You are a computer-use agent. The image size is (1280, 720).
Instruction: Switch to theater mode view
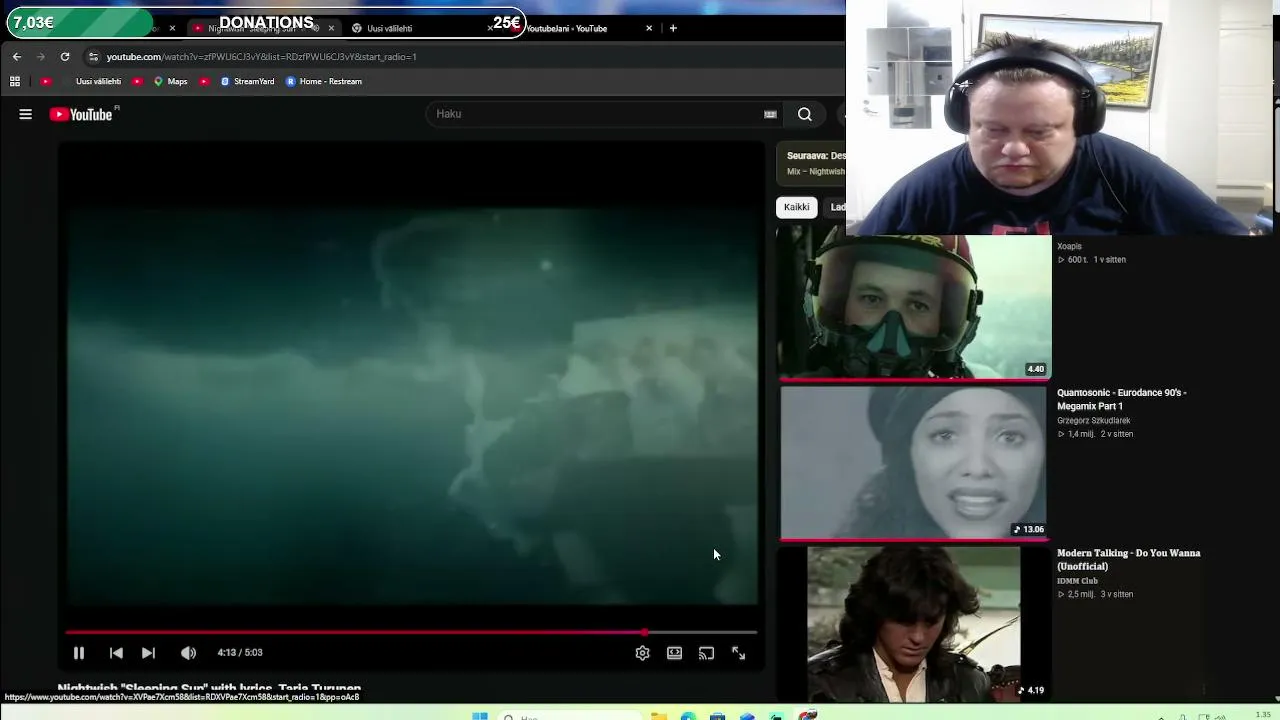click(x=674, y=653)
